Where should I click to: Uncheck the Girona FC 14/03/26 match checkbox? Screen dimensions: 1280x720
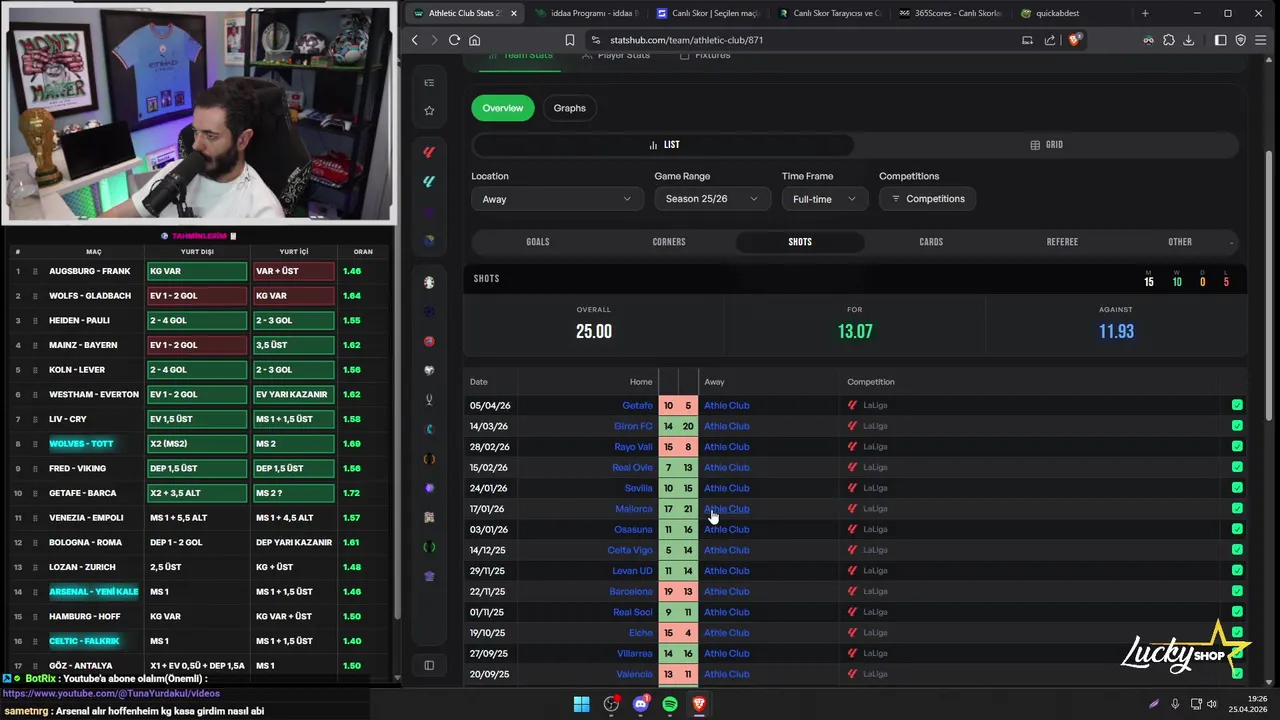(1237, 426)
